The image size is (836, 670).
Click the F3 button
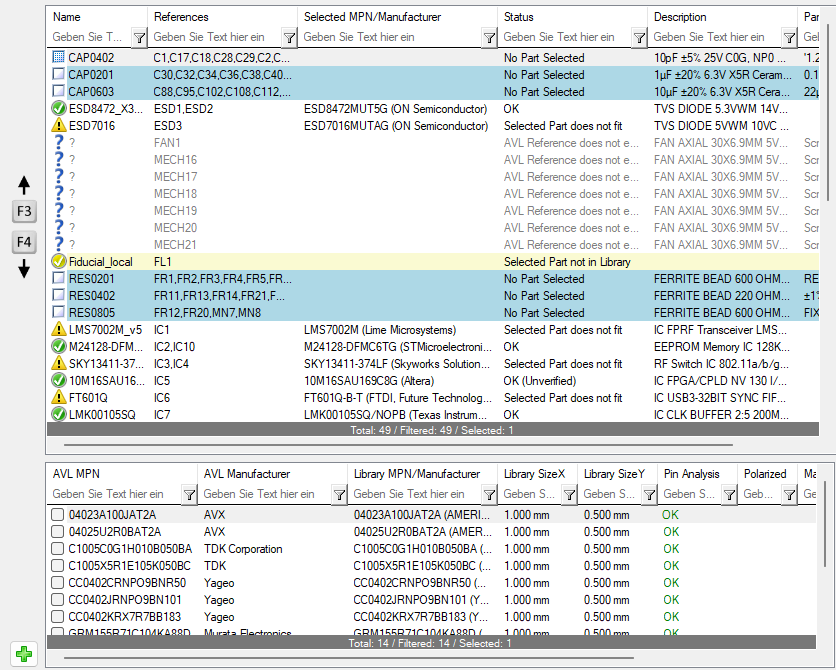(x=24, y=212)
